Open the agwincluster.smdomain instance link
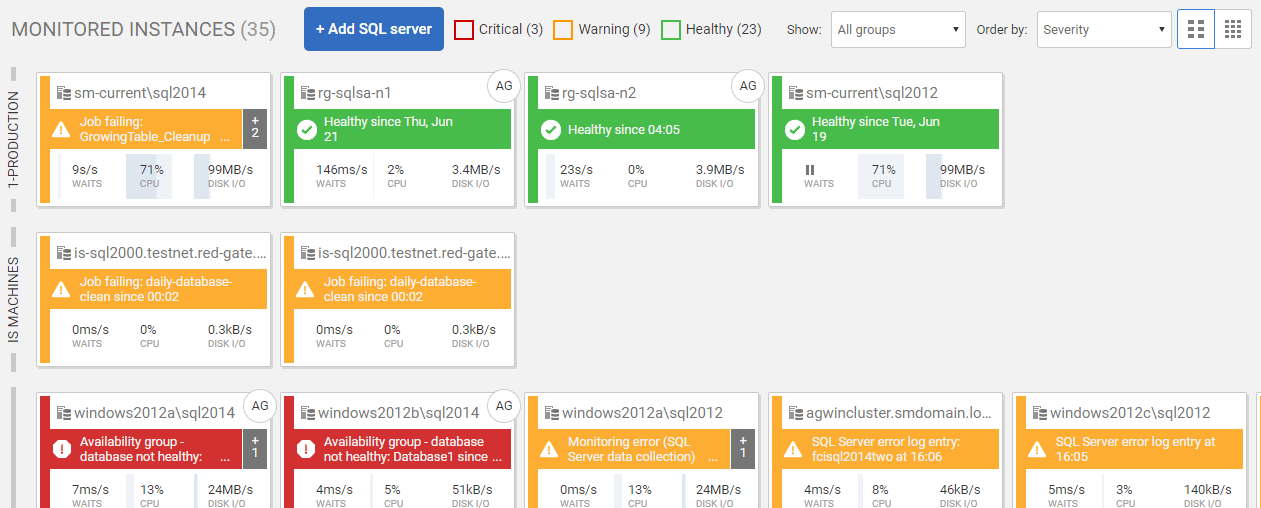This screenshot has height=508, width=1261. point(899,413)
